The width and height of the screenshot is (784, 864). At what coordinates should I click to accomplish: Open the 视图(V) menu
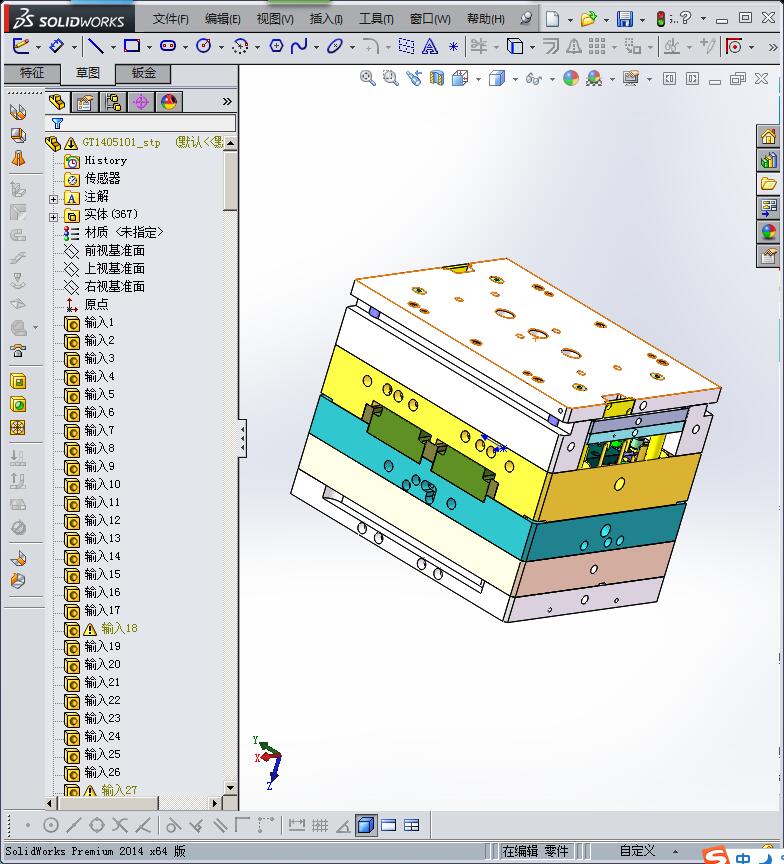pyautogui.click(x=275, y=19)
